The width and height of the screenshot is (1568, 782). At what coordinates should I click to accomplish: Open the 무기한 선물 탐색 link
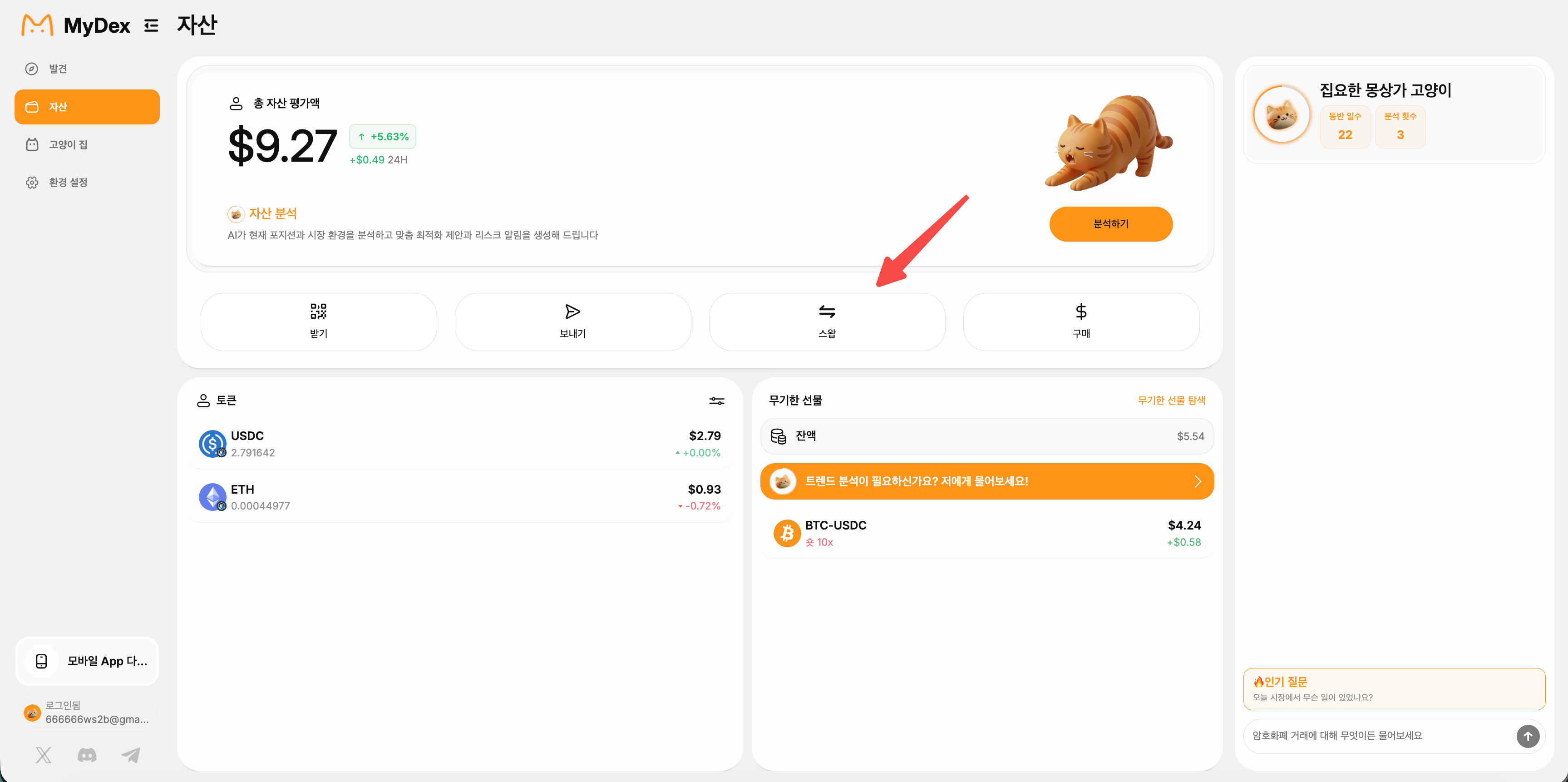pyautogui.click(x=1171, y=400)
